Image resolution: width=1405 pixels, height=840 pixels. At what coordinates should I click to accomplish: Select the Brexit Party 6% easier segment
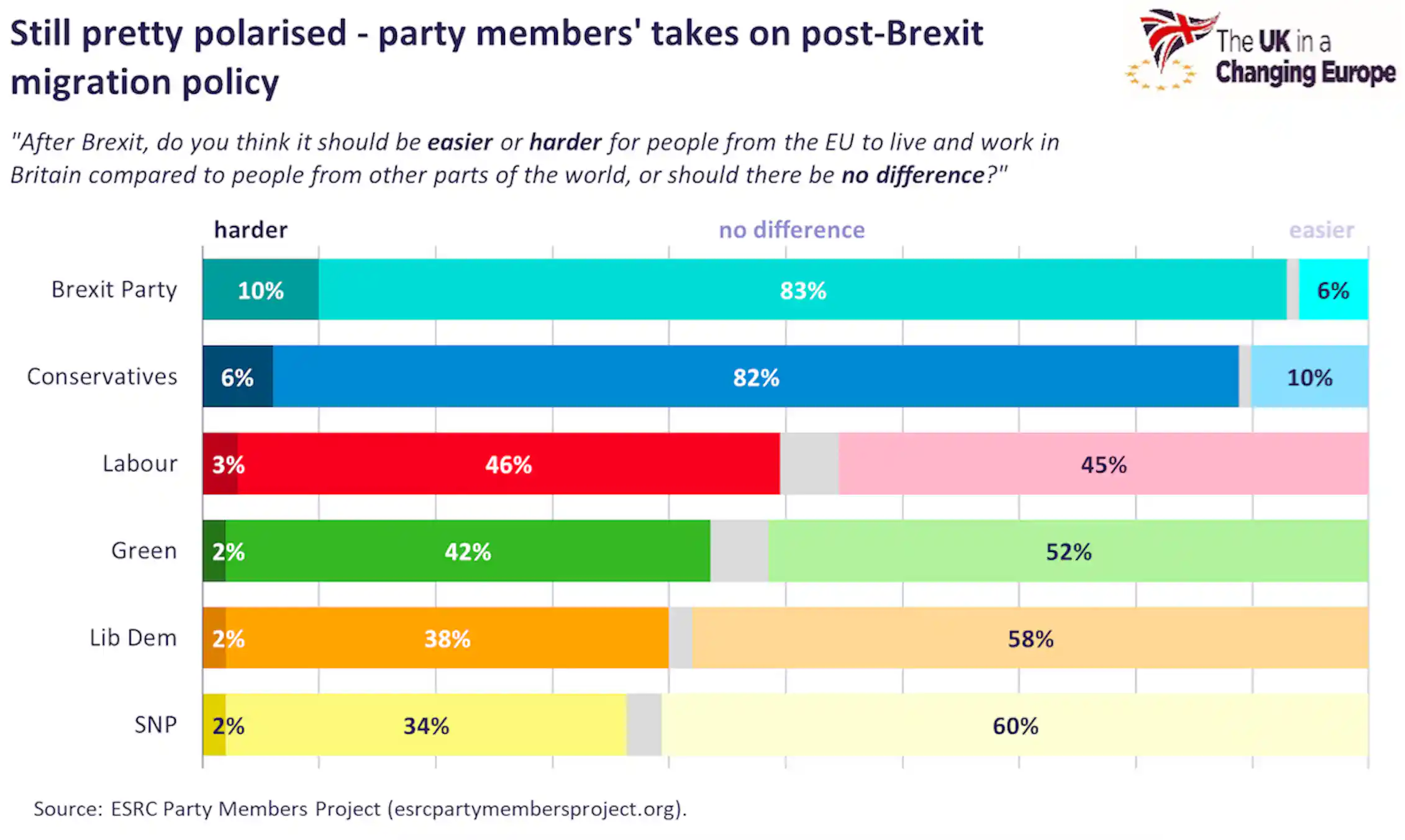pyautogui.click(x=1334, y=289)
